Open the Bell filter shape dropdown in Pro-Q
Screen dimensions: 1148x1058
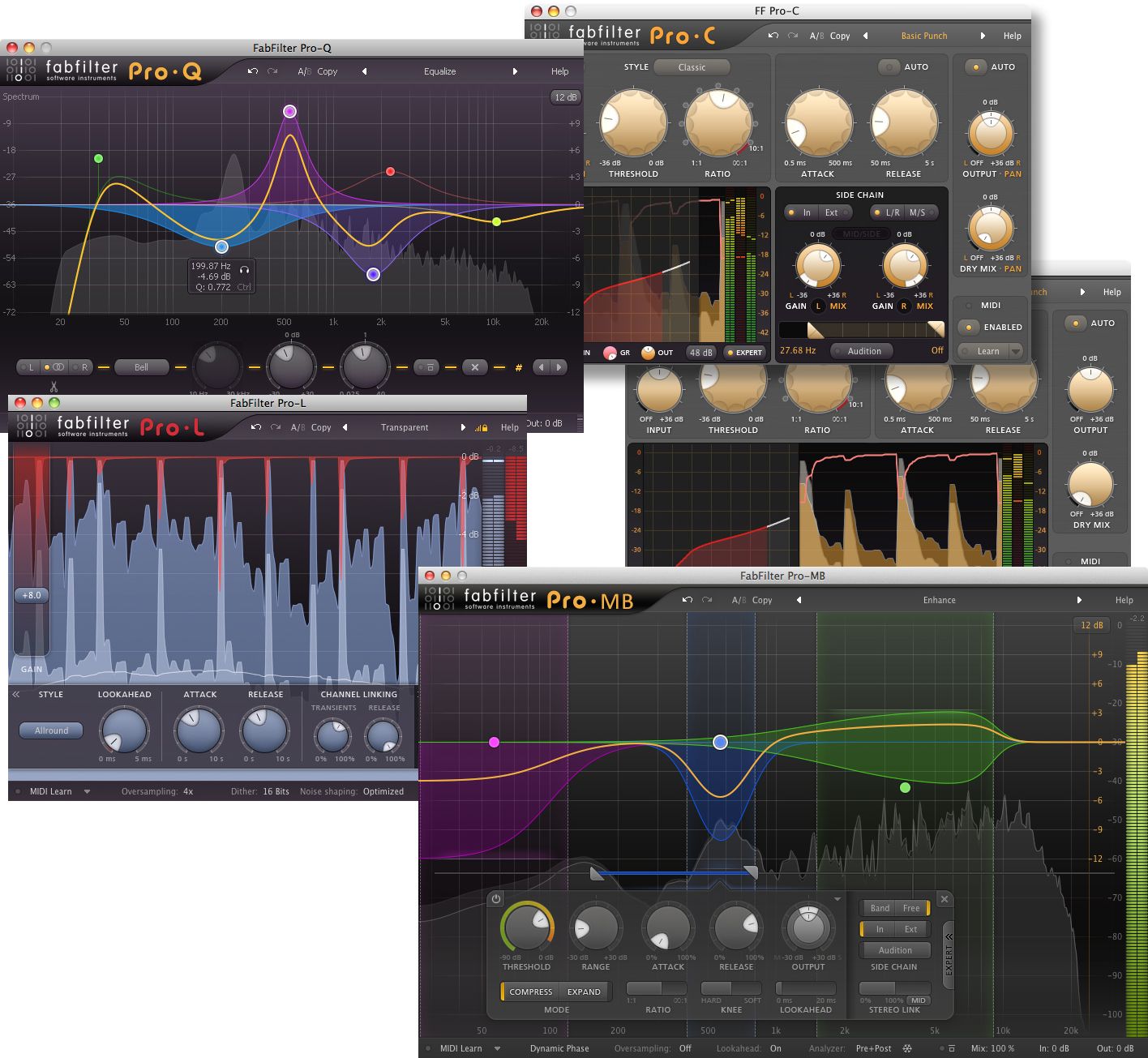141,367
